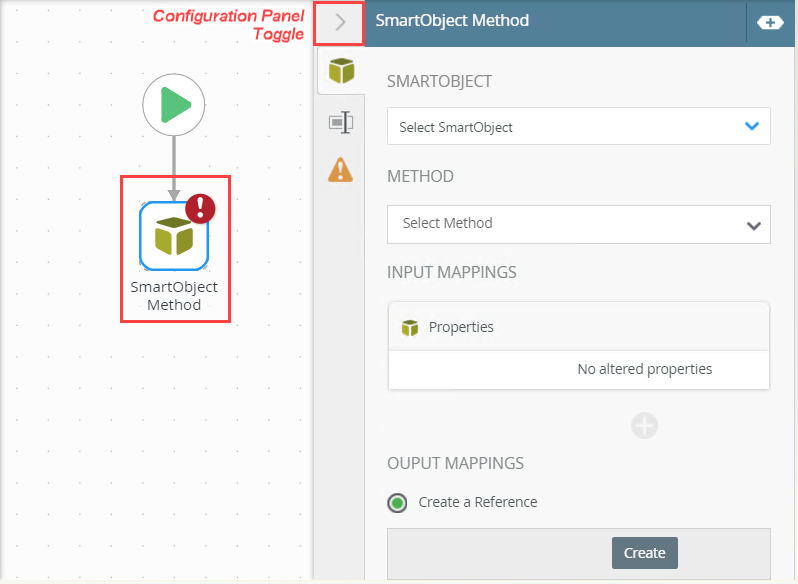The width and height of the screenshot is (798, 584).
Task: Click the Create button
Action: click(644, 552)
